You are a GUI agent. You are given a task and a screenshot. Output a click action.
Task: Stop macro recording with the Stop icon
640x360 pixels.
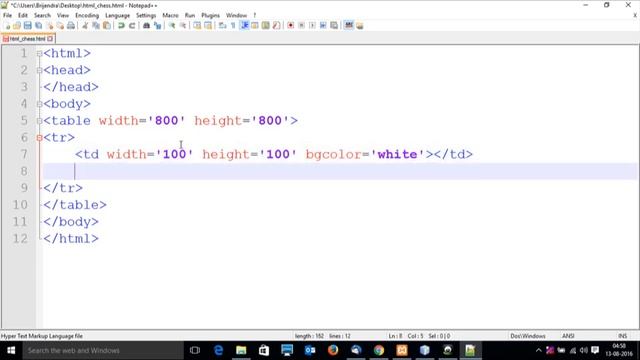(301, 25)
